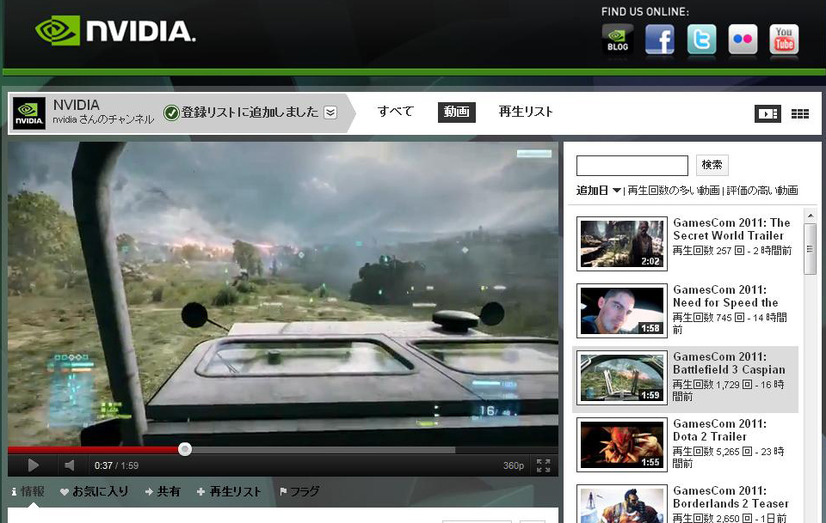826x523 pixels.
Task: Open the 追加日 sort dropdown
Action: pyautogui.click(x=598, y=190)
